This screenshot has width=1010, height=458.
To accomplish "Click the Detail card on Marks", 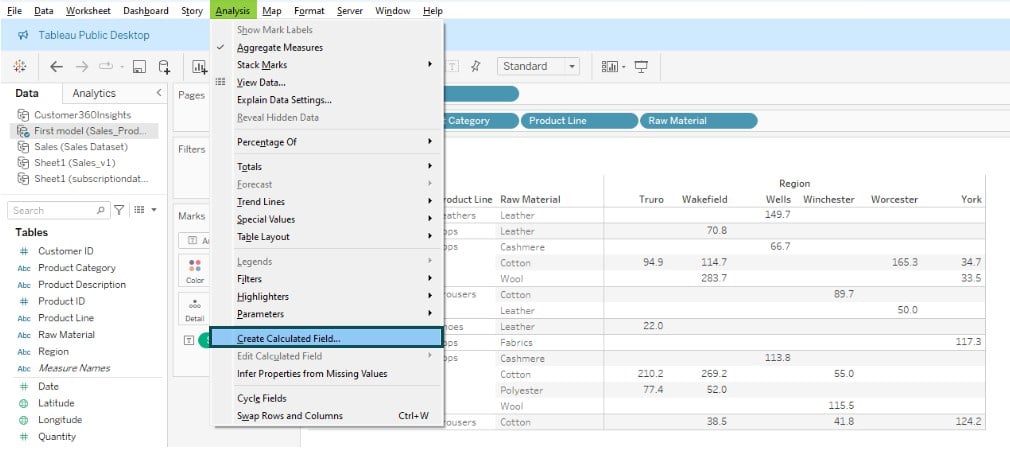I will point(195,309).
